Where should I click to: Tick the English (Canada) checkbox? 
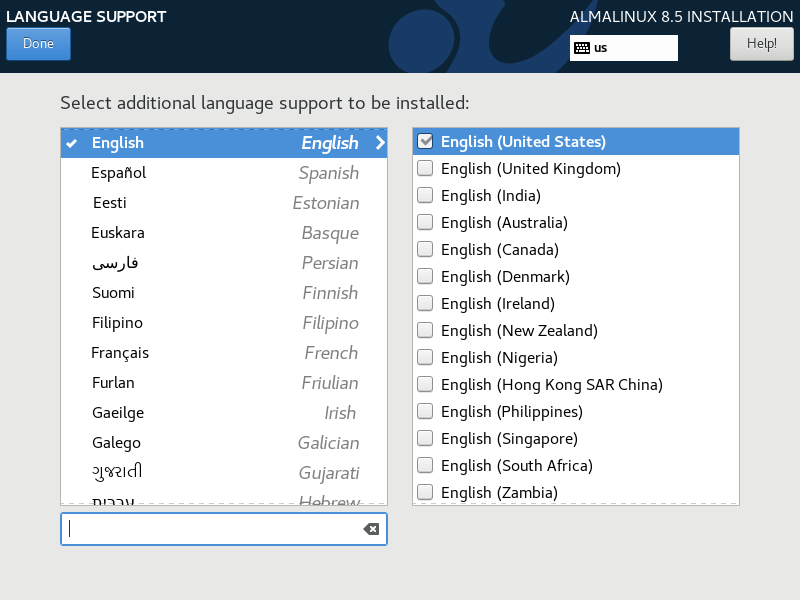[x=425, y=249]
